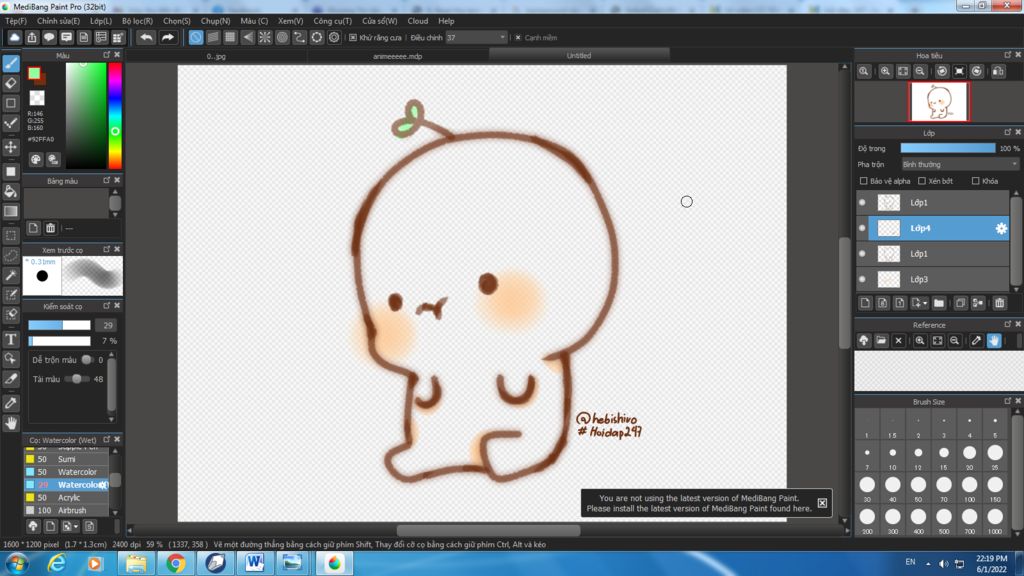The width and height of the screenshot is (1024, 576).
Task: Select the Hand tool in the left toolbar
Action: [x=11, y=423]
